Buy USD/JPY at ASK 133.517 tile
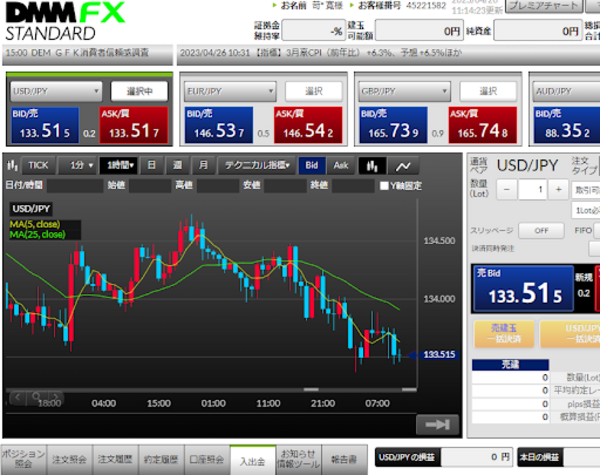 [x=134, y=125]
